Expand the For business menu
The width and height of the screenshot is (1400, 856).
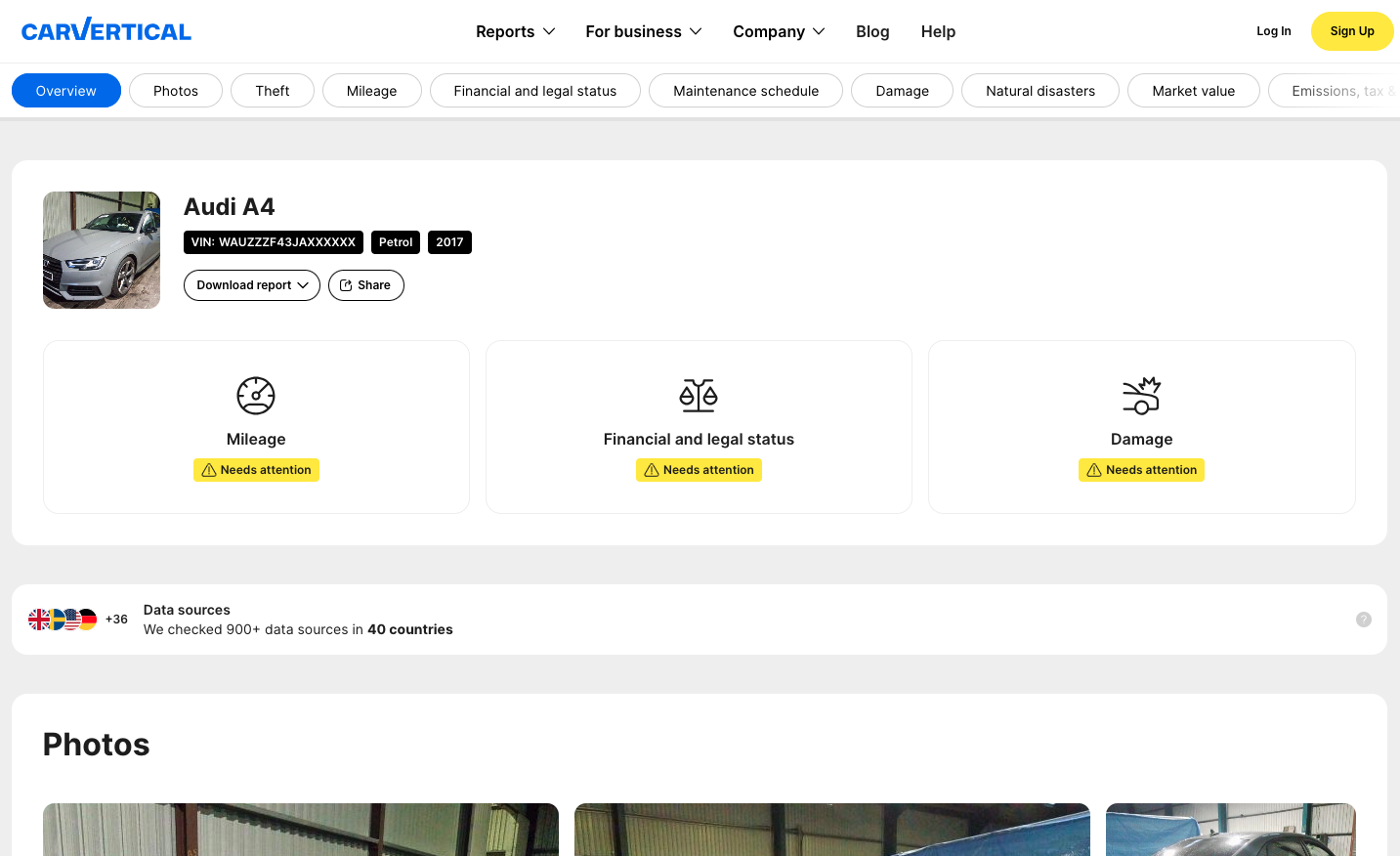click(x=644, y=31)
